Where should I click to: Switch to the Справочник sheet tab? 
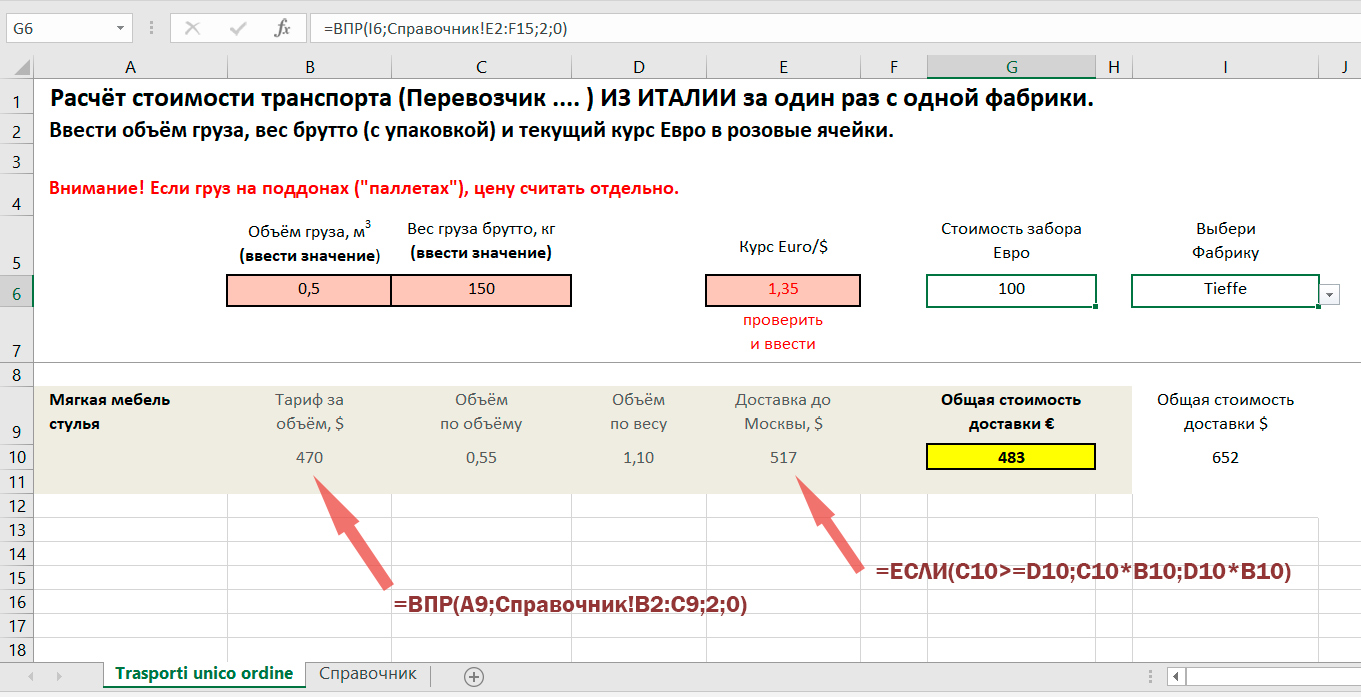tap(367, 674)
